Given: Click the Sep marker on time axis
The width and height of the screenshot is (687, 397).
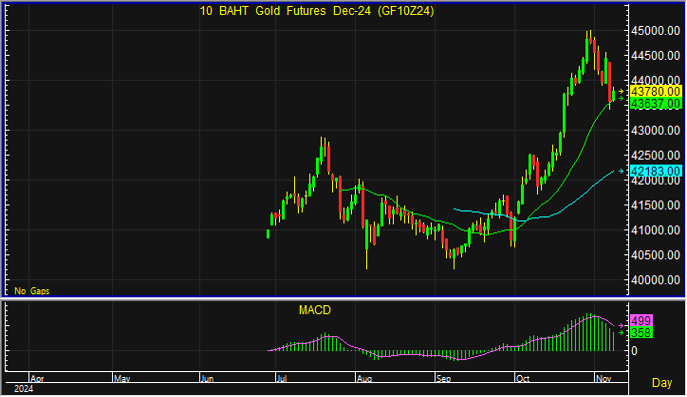Looking at the screenshot, I should pyautogui.click(x=444, y=378).
